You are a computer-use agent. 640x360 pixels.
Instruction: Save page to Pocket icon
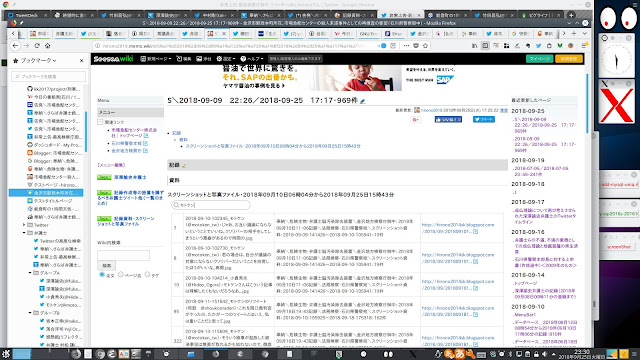(x=416, y=46)
